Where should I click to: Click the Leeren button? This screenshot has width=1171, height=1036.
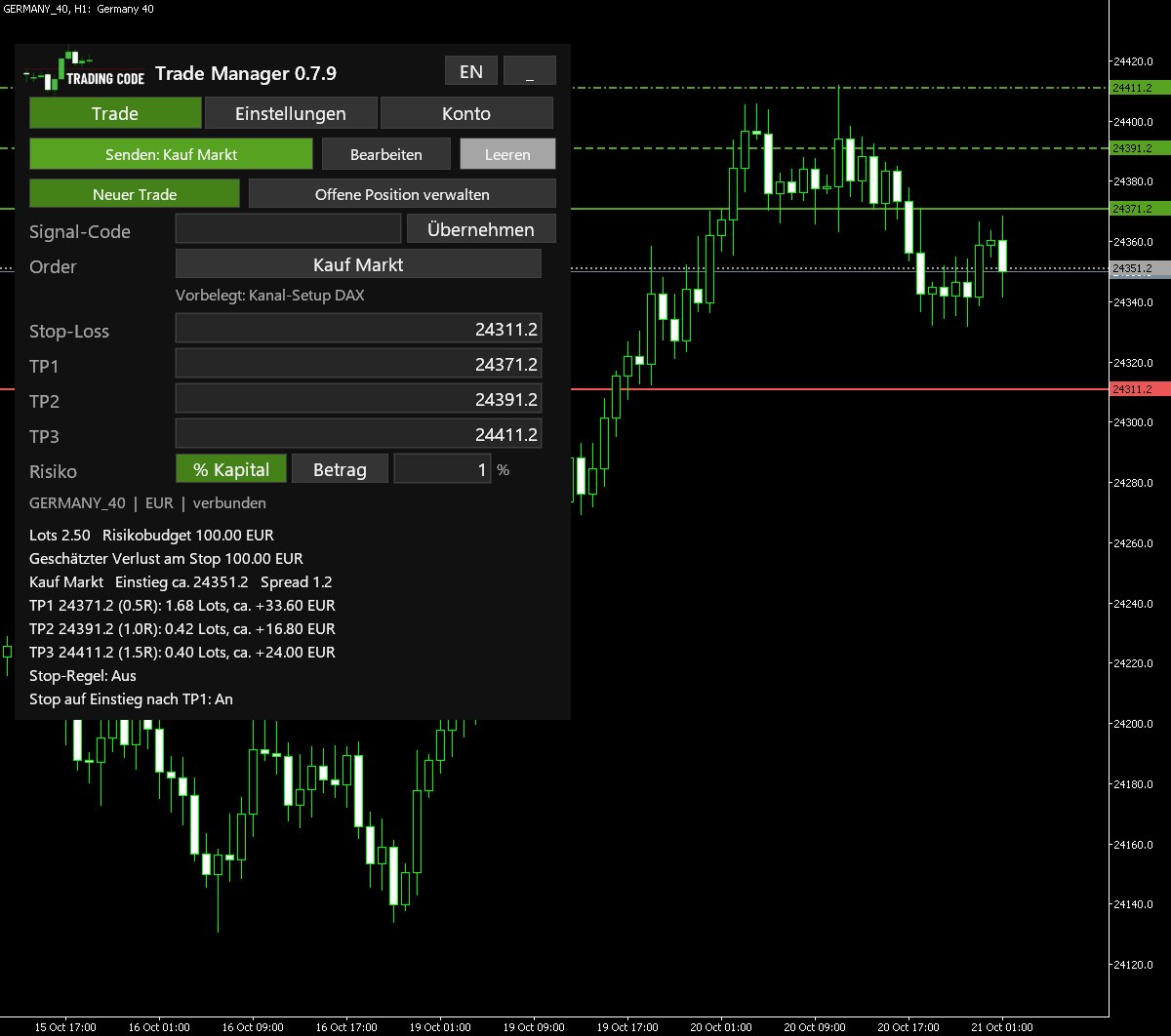click(x=507, y=154)
